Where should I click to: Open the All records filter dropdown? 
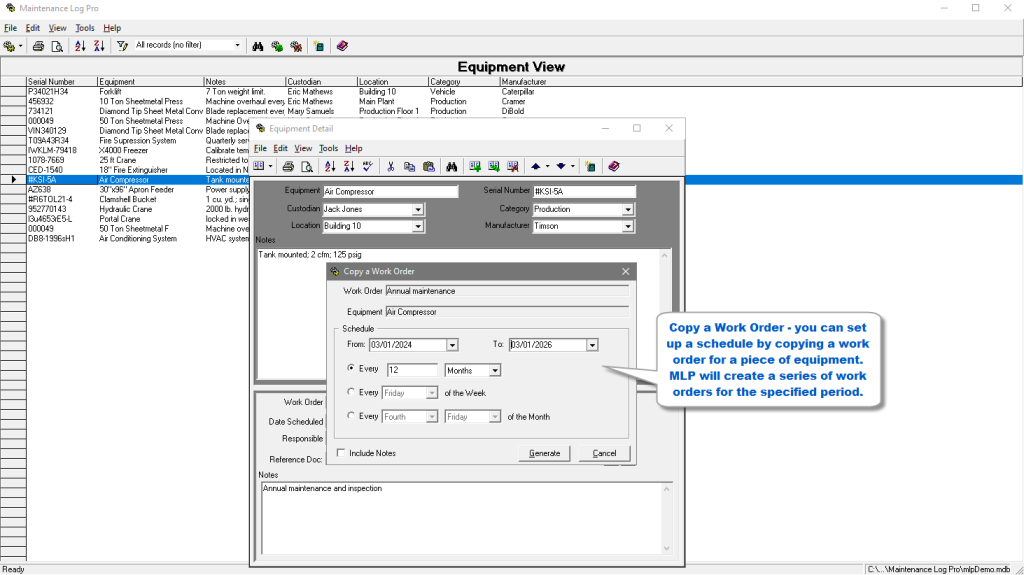click(x=238, y=46)
